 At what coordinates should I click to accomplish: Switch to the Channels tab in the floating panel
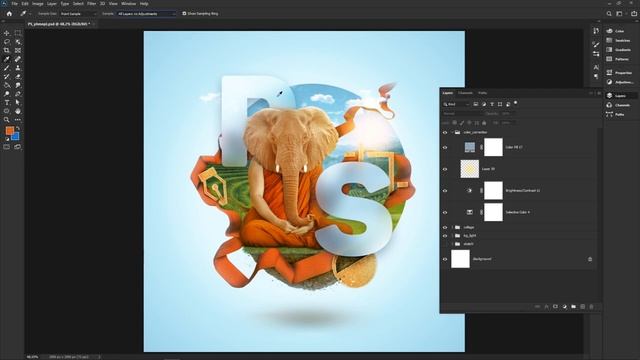click(x=465, y=93)
